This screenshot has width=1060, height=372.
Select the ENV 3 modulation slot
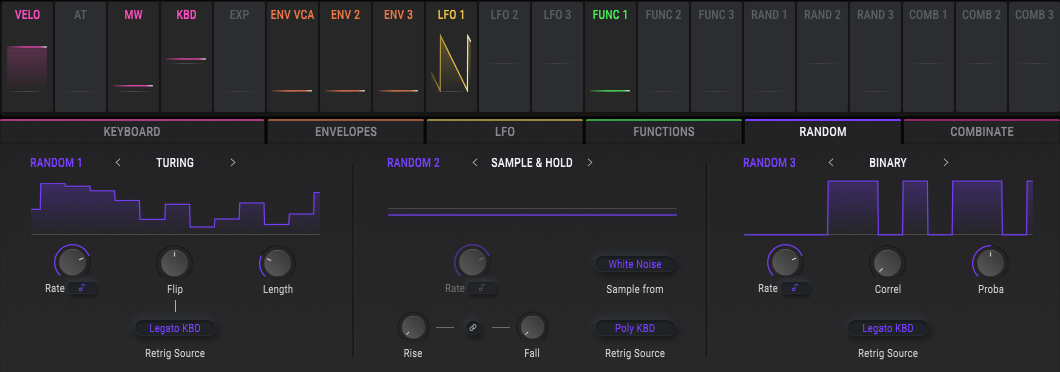(398, 57)
